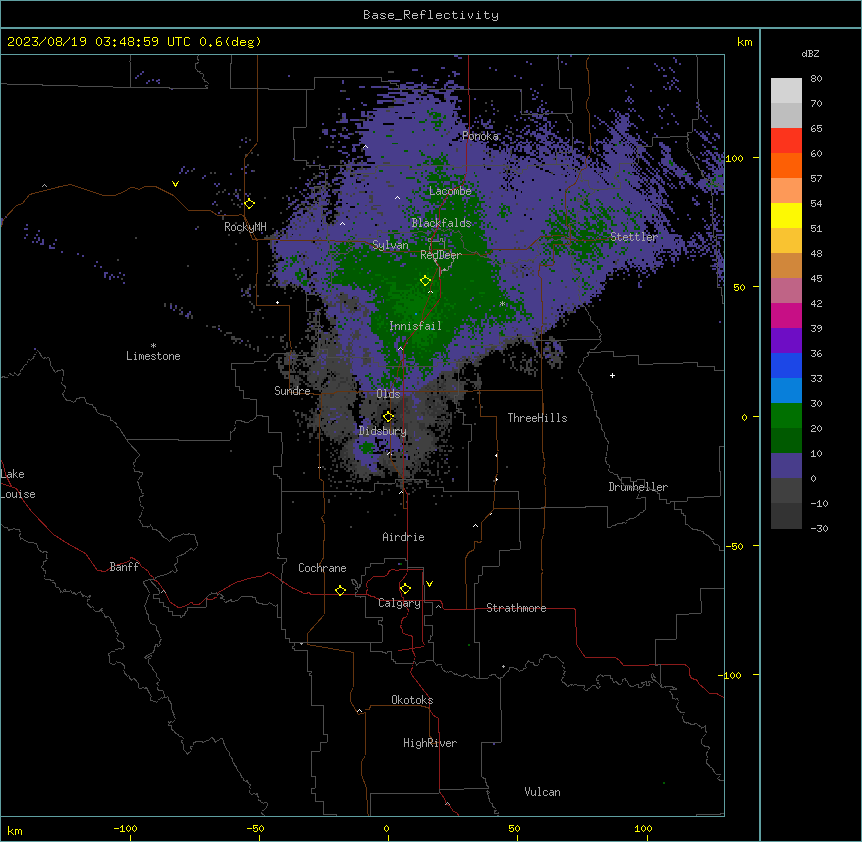Screen dimensions: 862x842
Task: Select the Olds label
Action: [x=388, y=394]
